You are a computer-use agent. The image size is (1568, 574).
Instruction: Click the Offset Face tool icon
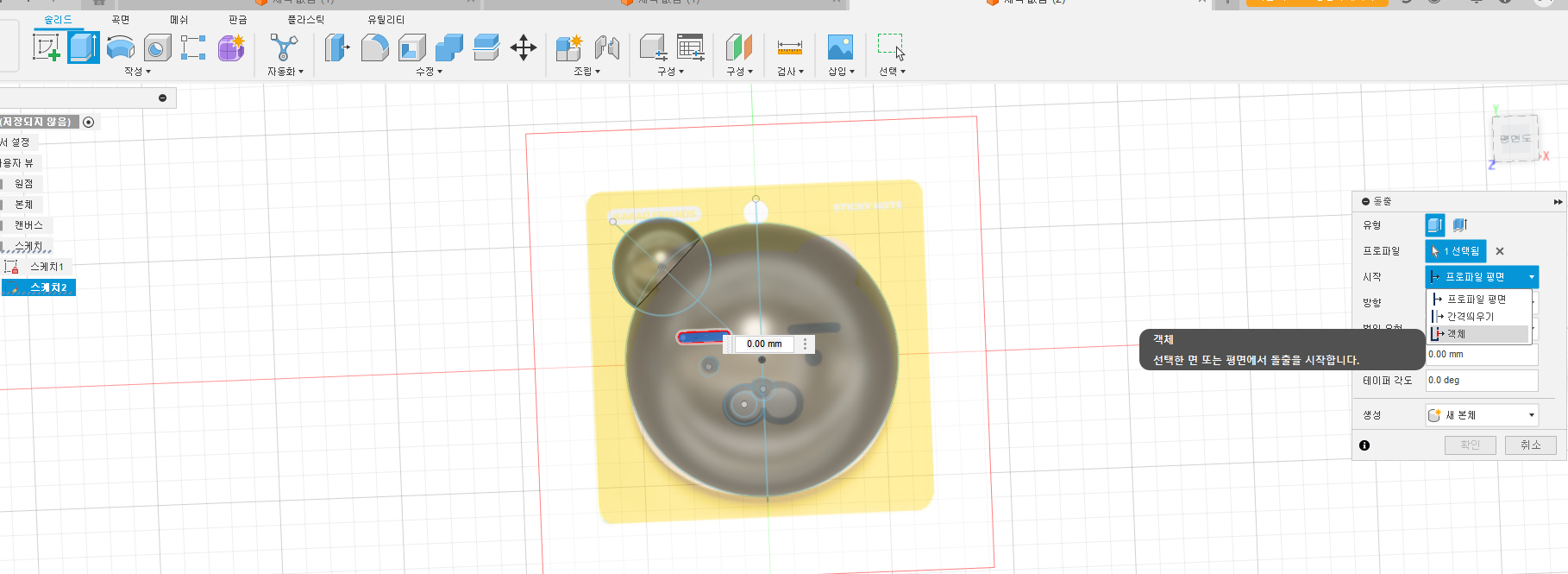486,47
